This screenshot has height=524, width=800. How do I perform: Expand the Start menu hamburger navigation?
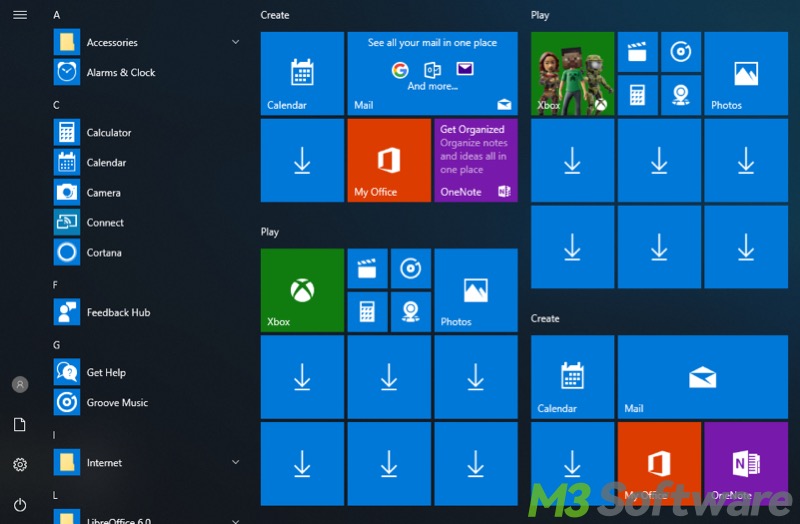pos(20,15)
